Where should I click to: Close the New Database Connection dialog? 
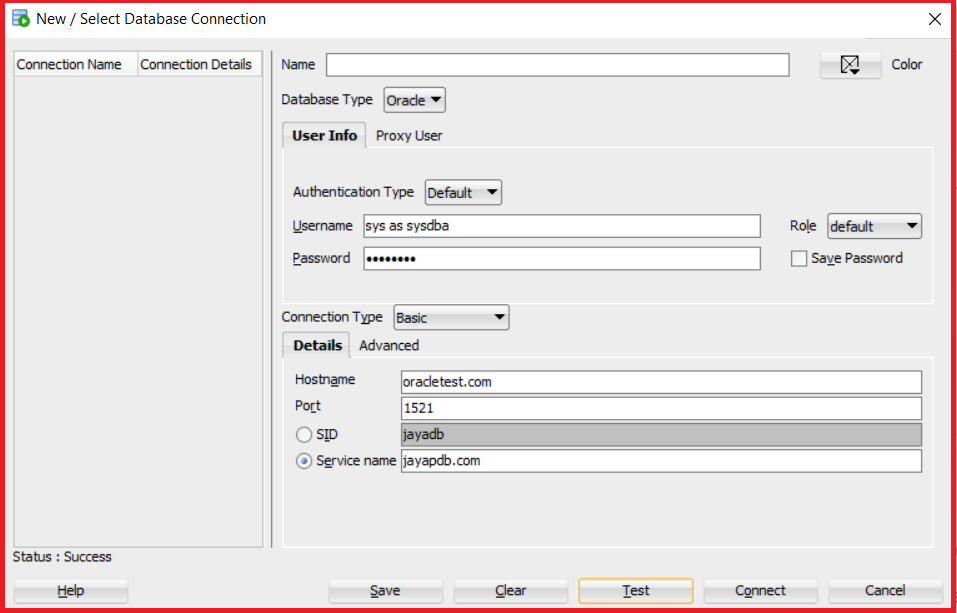(934, 19)
